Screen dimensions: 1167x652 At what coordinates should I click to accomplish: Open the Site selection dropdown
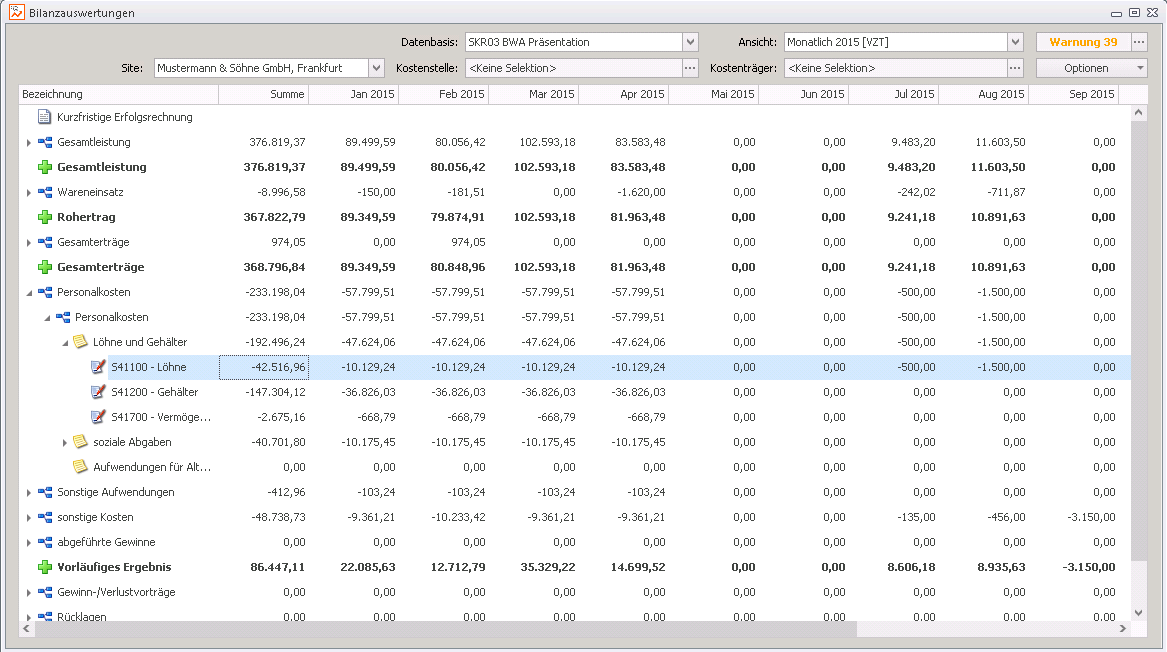376,68
